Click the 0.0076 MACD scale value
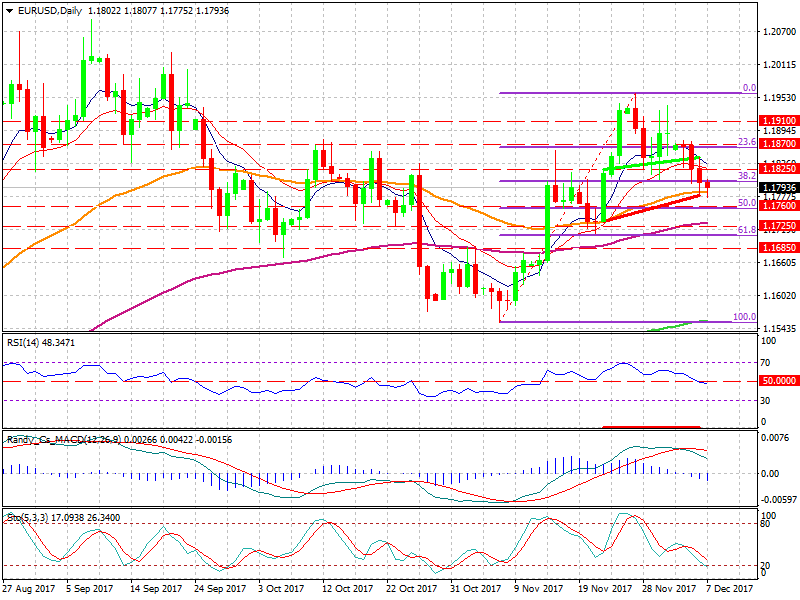Image resolution: width=800 pixels, height=600 pixels. coord(775,438)
